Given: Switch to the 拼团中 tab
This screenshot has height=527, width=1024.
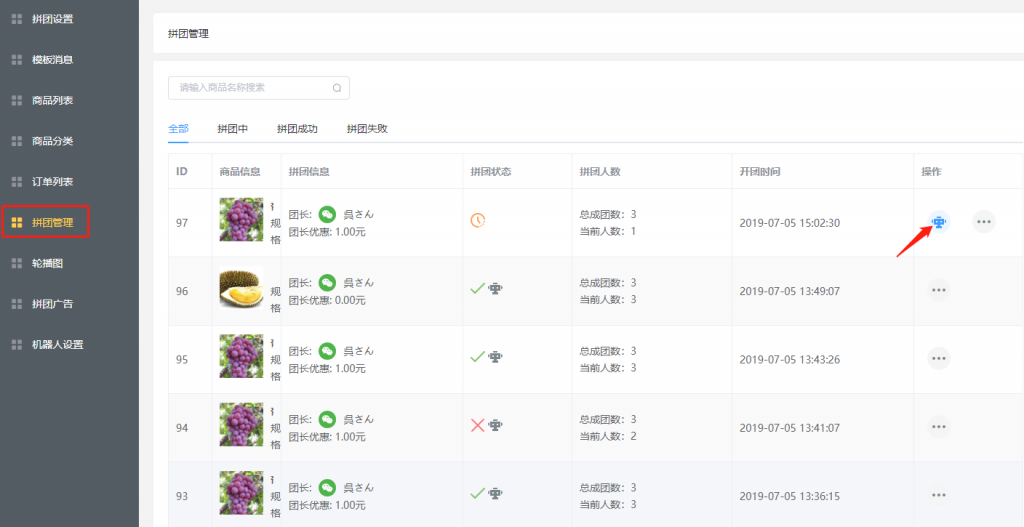Looking at the screenshot, I should pyautogui.click(x=232, y=129).
